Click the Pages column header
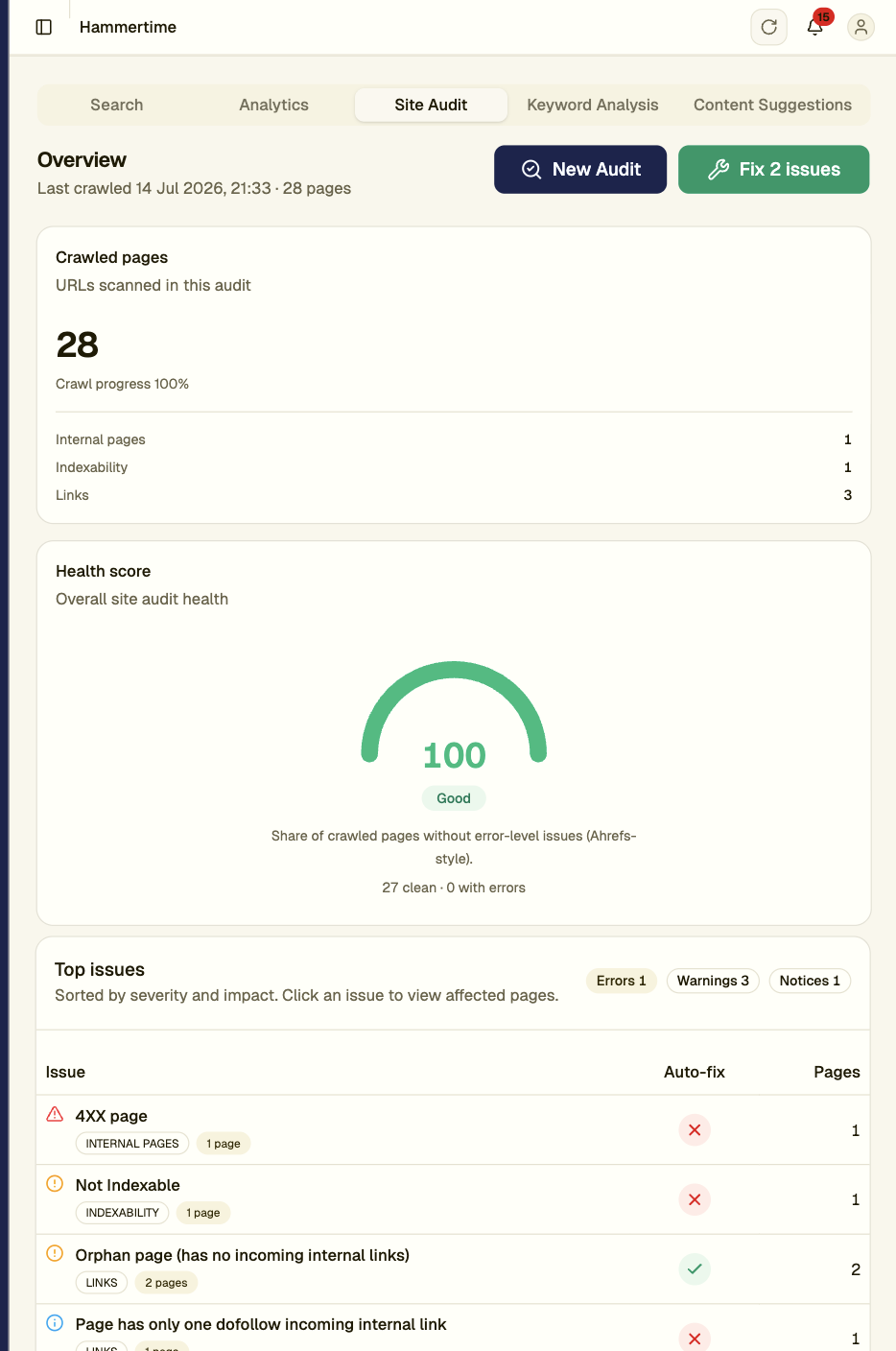Screen dimensions: 896x1351 pos(837,1072)
